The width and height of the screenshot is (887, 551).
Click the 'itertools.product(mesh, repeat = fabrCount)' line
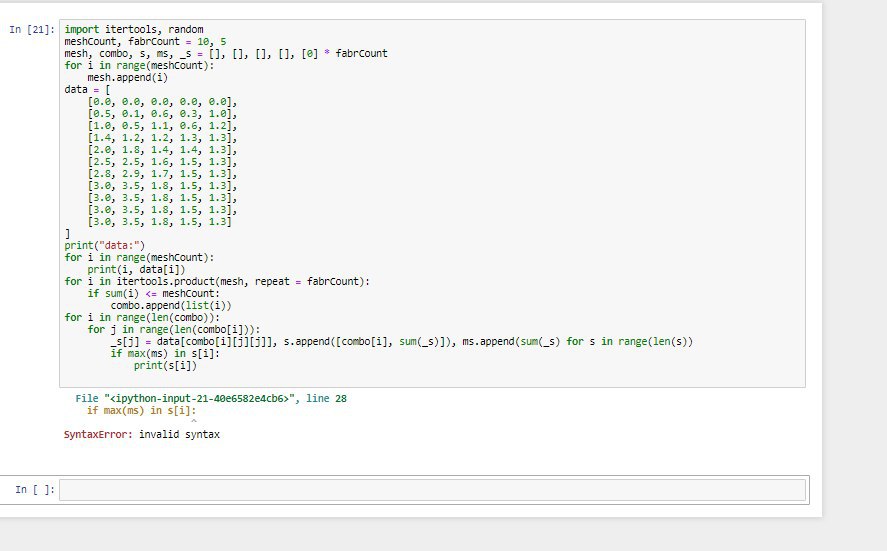pos(217,281)
